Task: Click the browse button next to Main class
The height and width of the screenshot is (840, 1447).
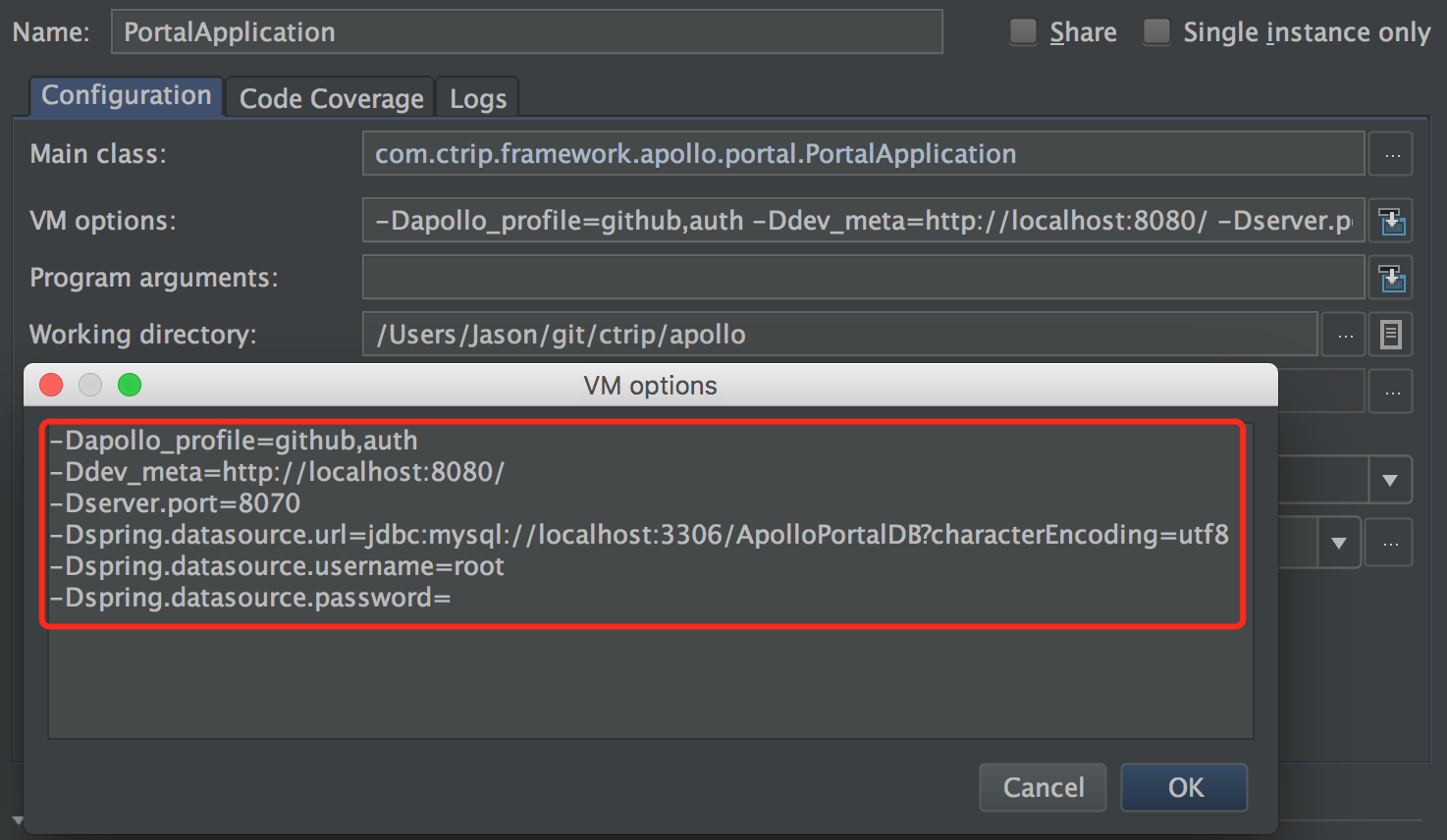Action: pyautogui.click(x=1391, y=153)
